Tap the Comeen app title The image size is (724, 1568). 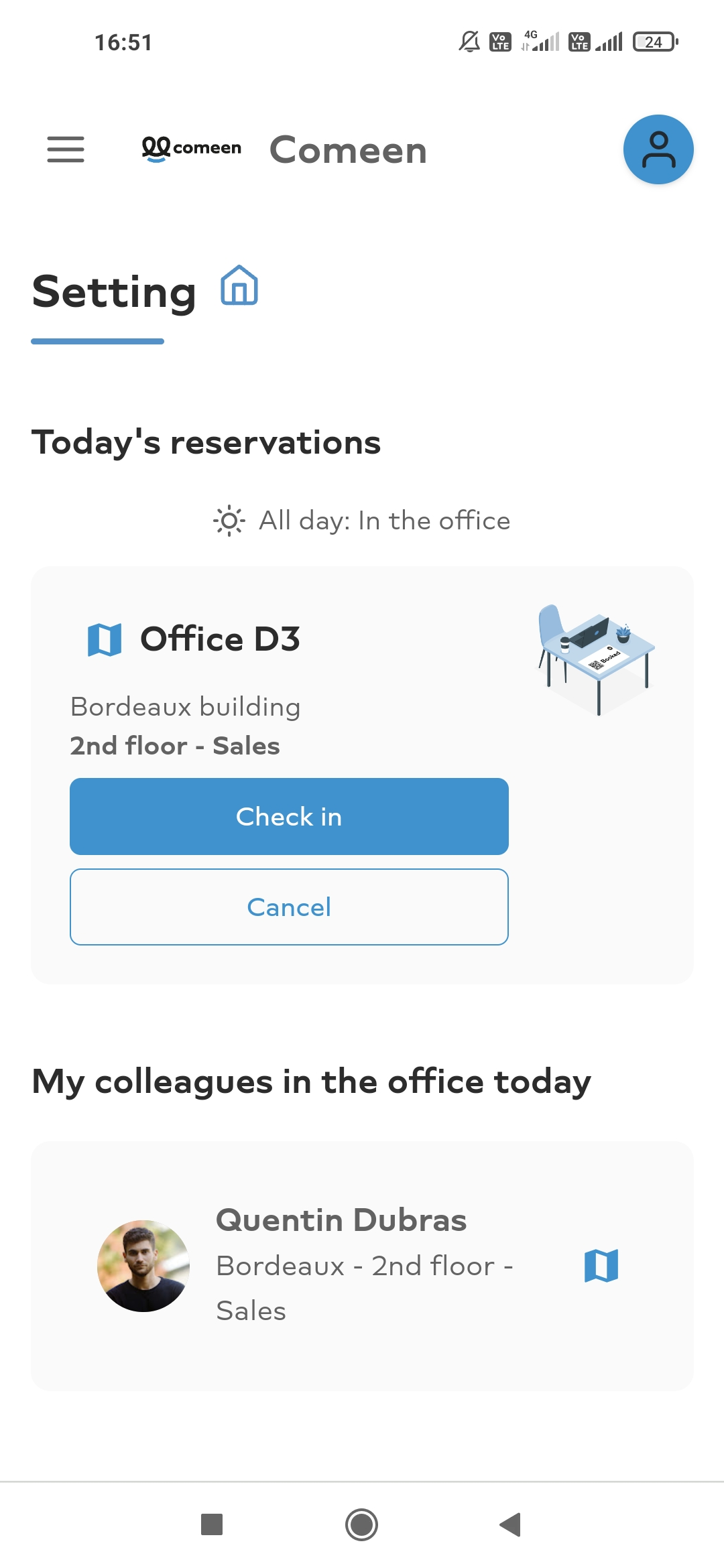point(348,149)
